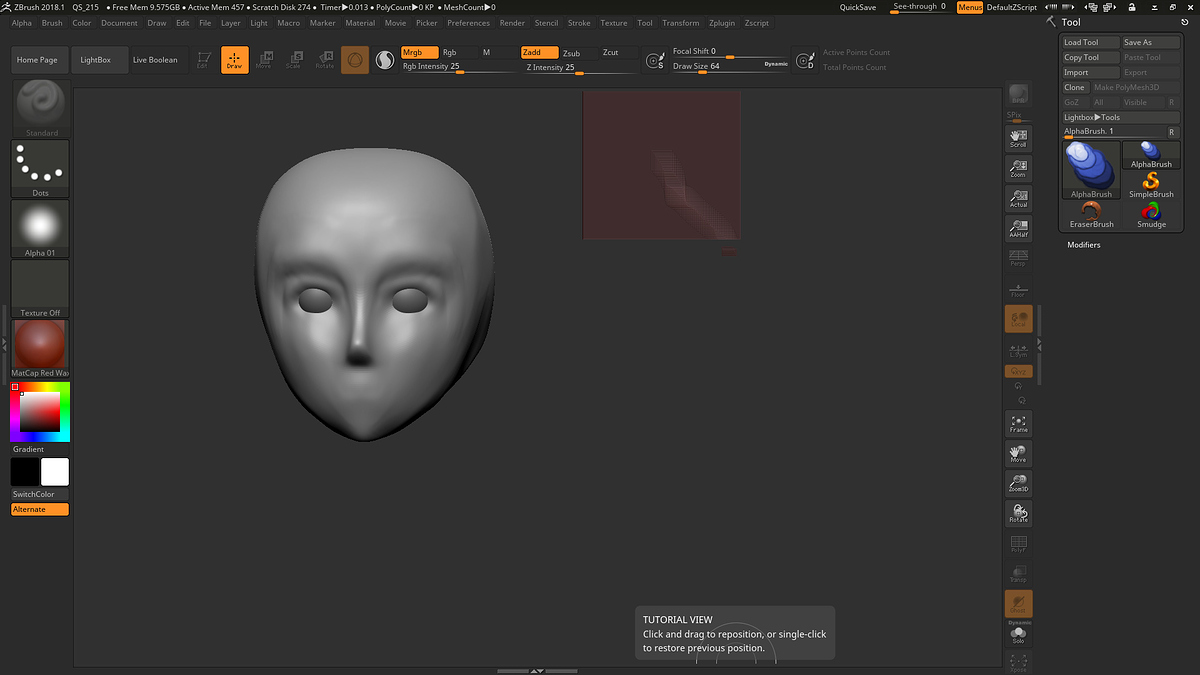Switch to Move mode in the top shelf
The width and height of the screenshot is (1200, 675).
click(264, 60)
